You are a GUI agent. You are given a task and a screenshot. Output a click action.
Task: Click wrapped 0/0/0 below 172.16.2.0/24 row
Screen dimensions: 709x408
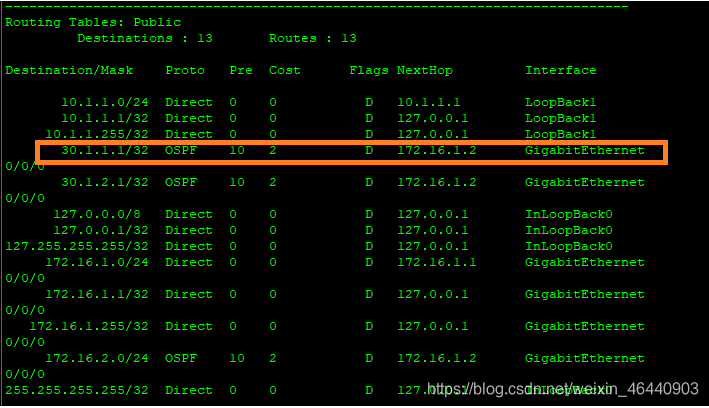25,375
